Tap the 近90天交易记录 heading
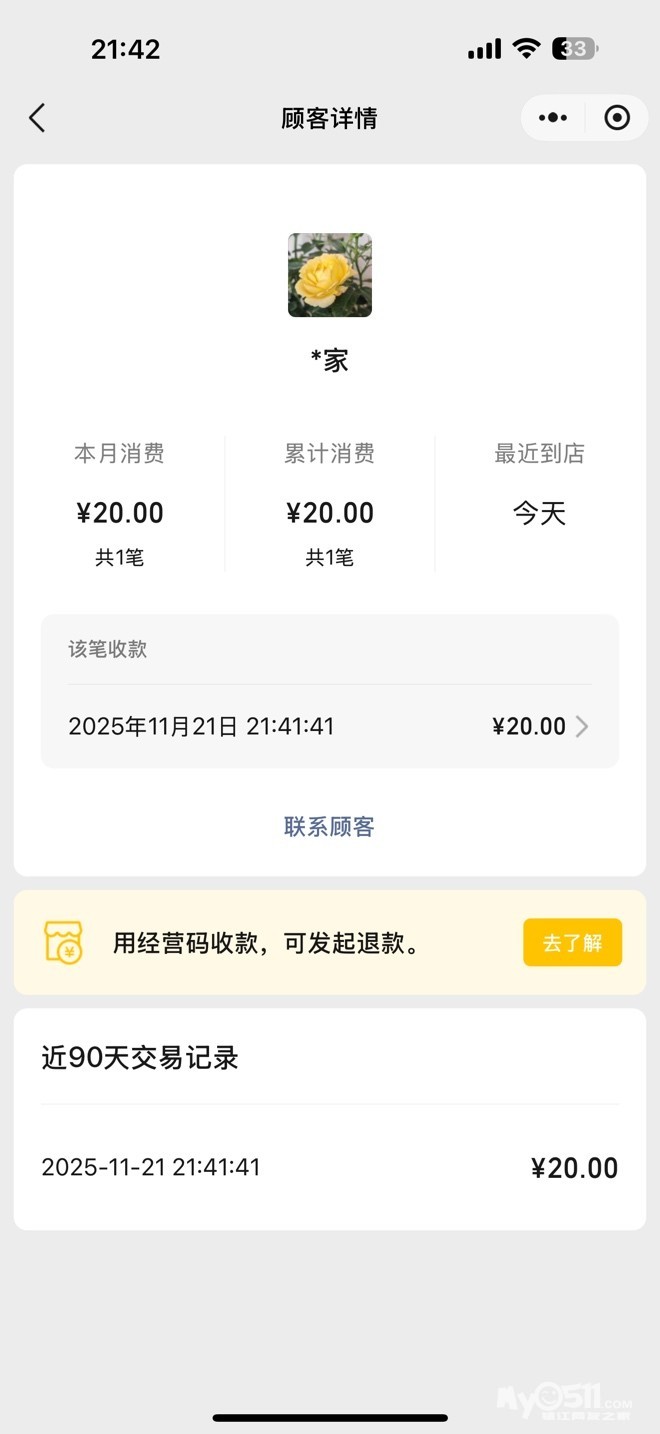 [140, 1058]
